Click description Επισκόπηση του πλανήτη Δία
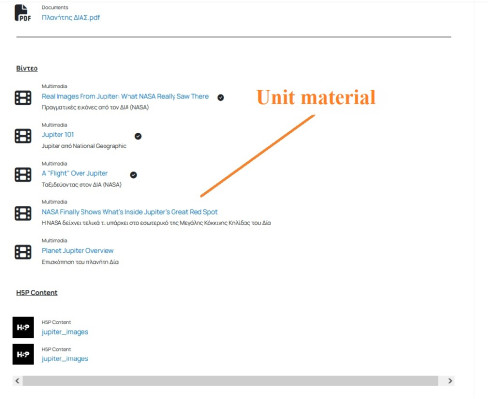Viewport: 500px width, 399px height. click(x=80, y=262)
